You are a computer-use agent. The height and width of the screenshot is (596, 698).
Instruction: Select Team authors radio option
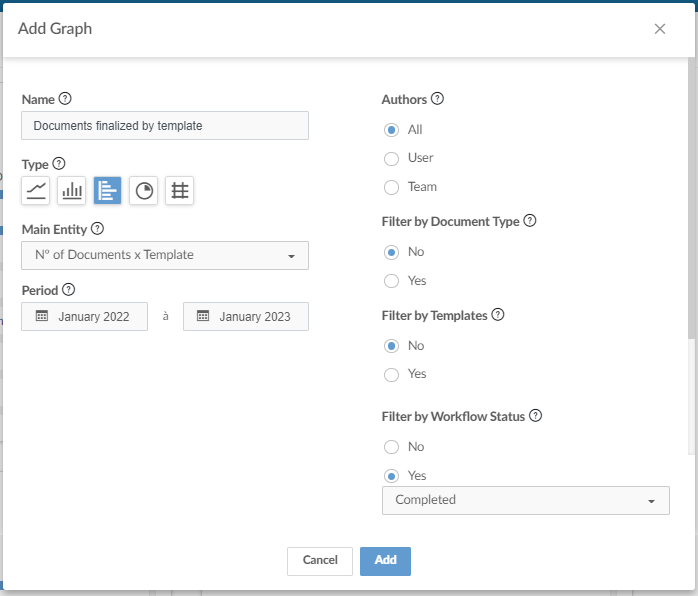(391, 187)
